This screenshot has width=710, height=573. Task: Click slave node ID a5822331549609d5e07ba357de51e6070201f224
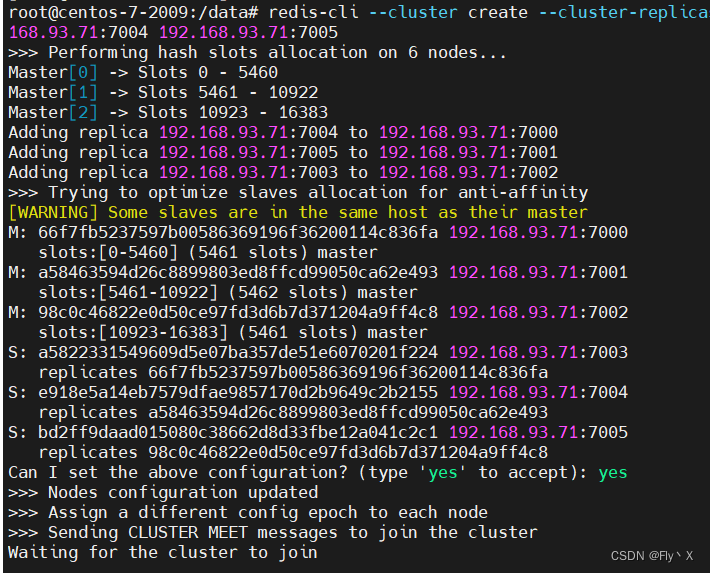coord(238,352)
